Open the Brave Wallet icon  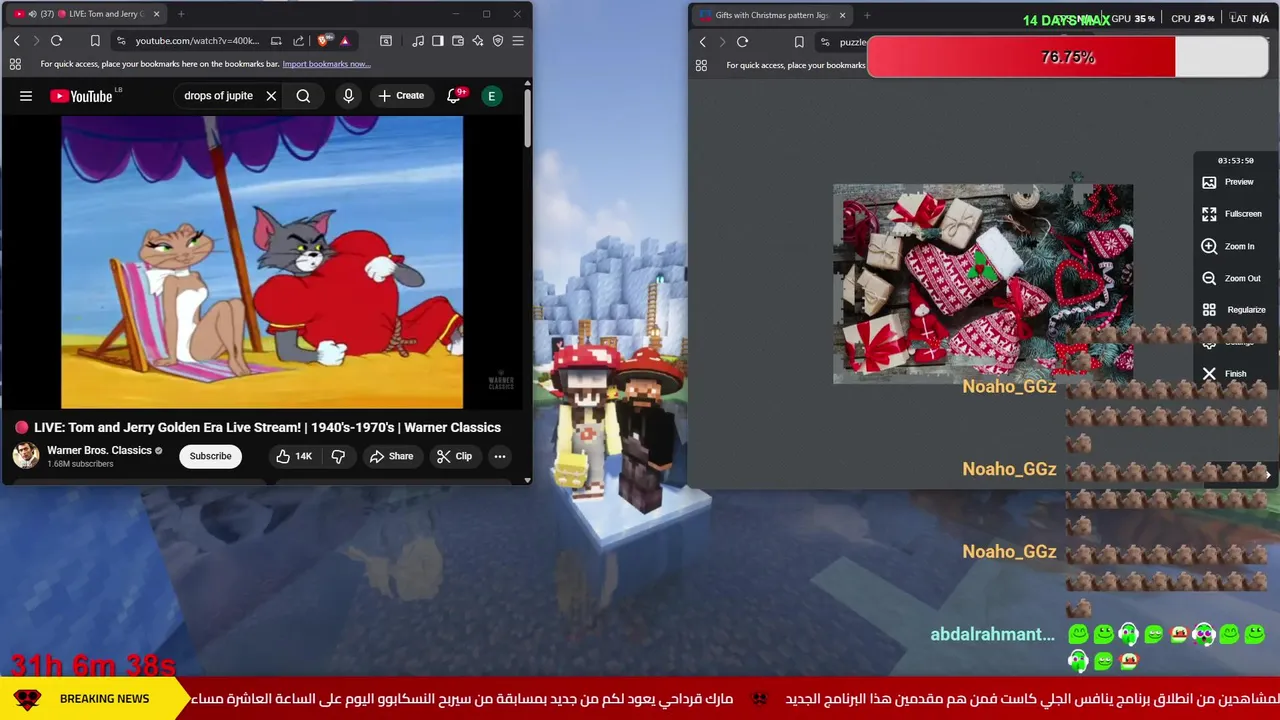point(457,41)
